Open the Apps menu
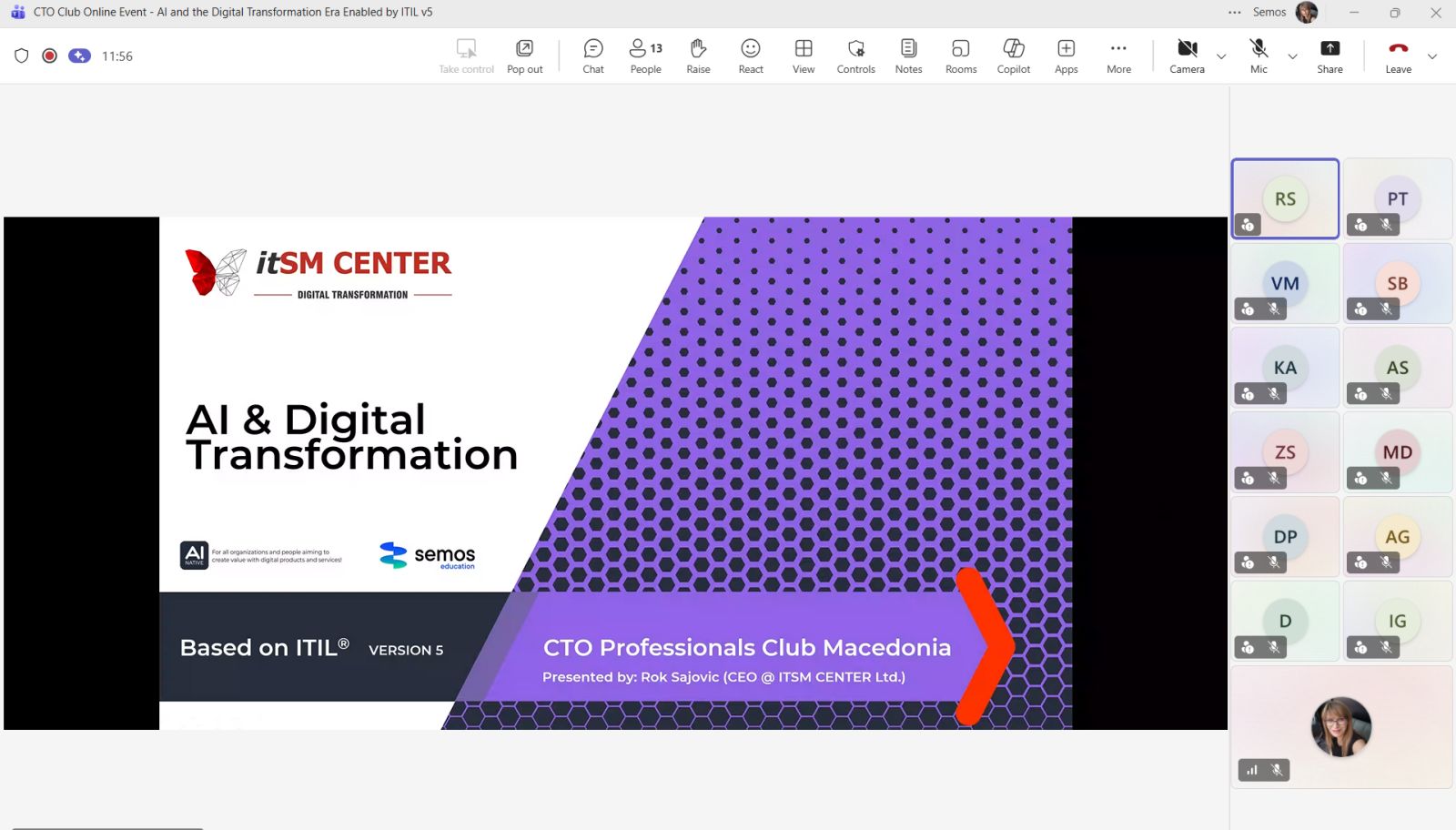The height and width of the screenshot is (830, 1456). click(x=1066, y=56)
